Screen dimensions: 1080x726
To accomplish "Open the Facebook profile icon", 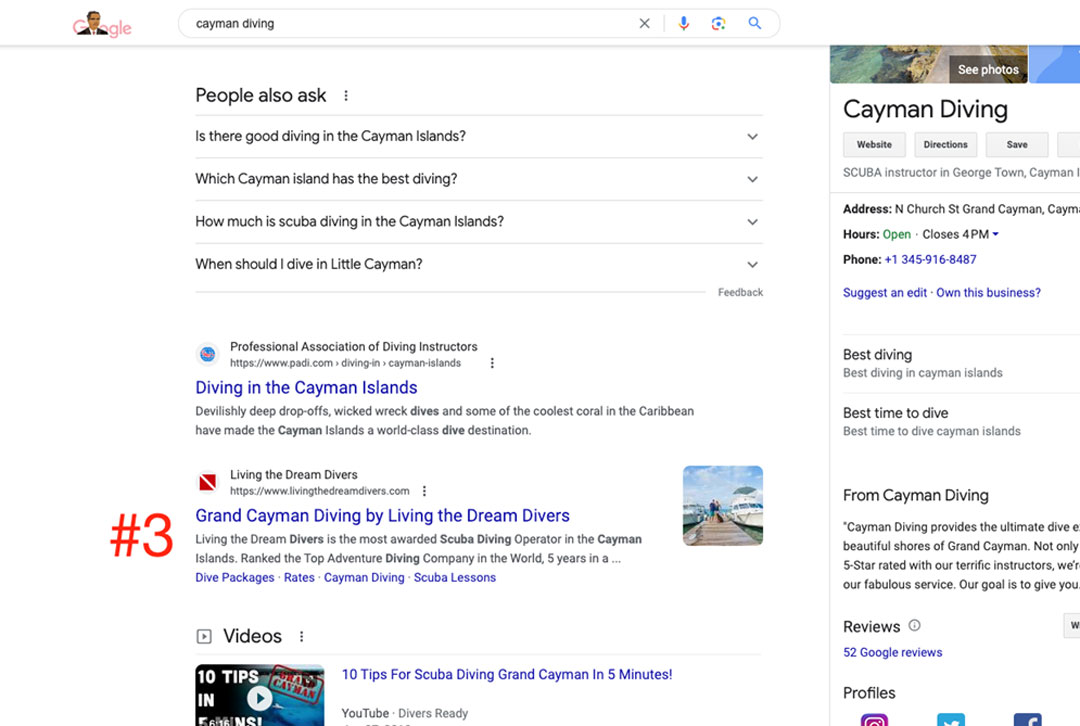I will coord(1027,720).
